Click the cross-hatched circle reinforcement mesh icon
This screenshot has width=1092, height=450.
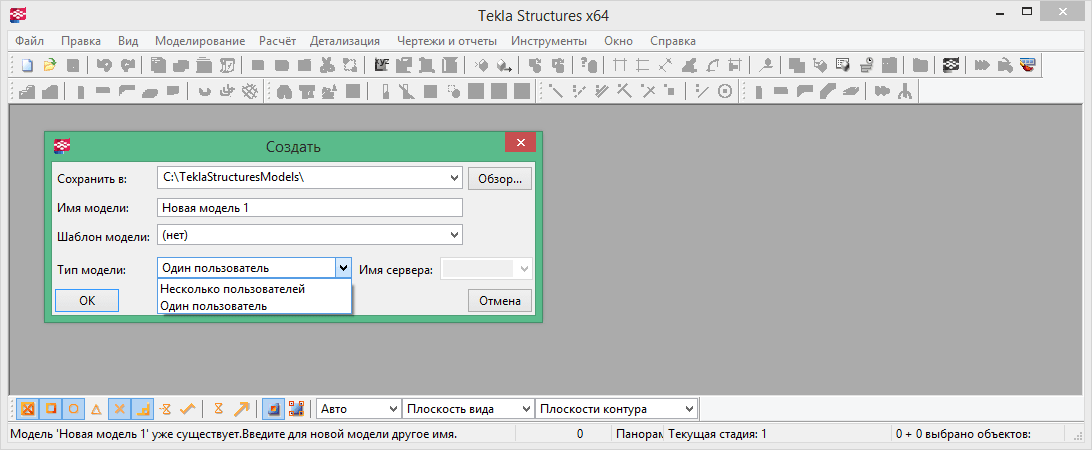click(249, 91)
